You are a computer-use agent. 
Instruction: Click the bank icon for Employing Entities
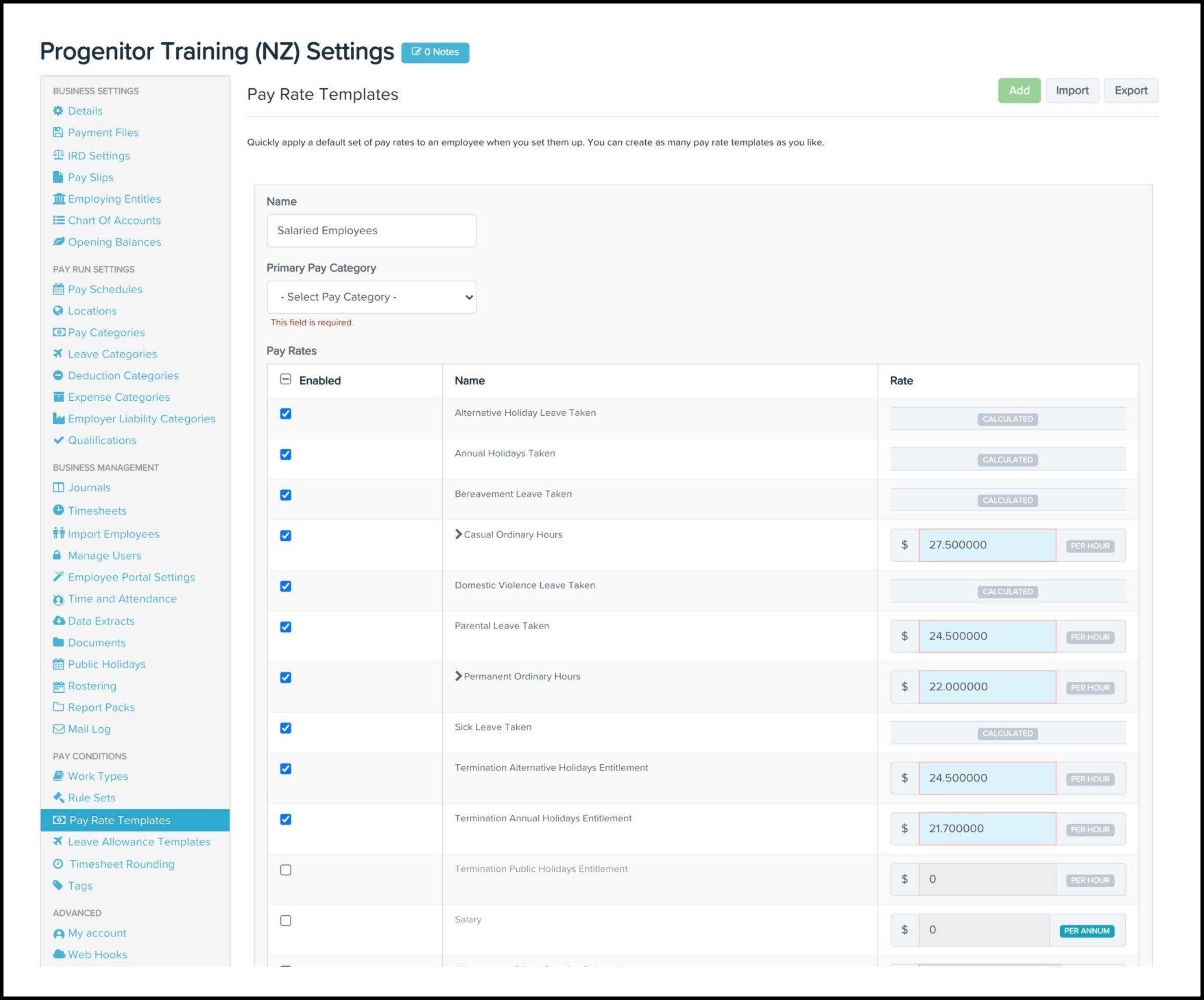[58, 199]
